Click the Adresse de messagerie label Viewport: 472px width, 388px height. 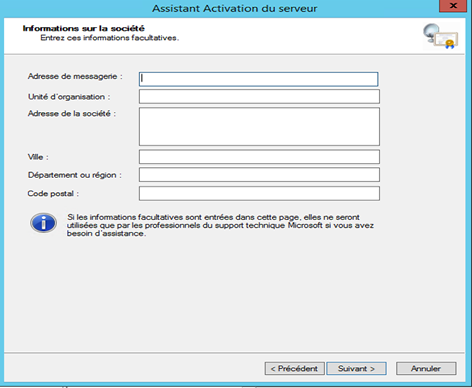tap(75, 77)
